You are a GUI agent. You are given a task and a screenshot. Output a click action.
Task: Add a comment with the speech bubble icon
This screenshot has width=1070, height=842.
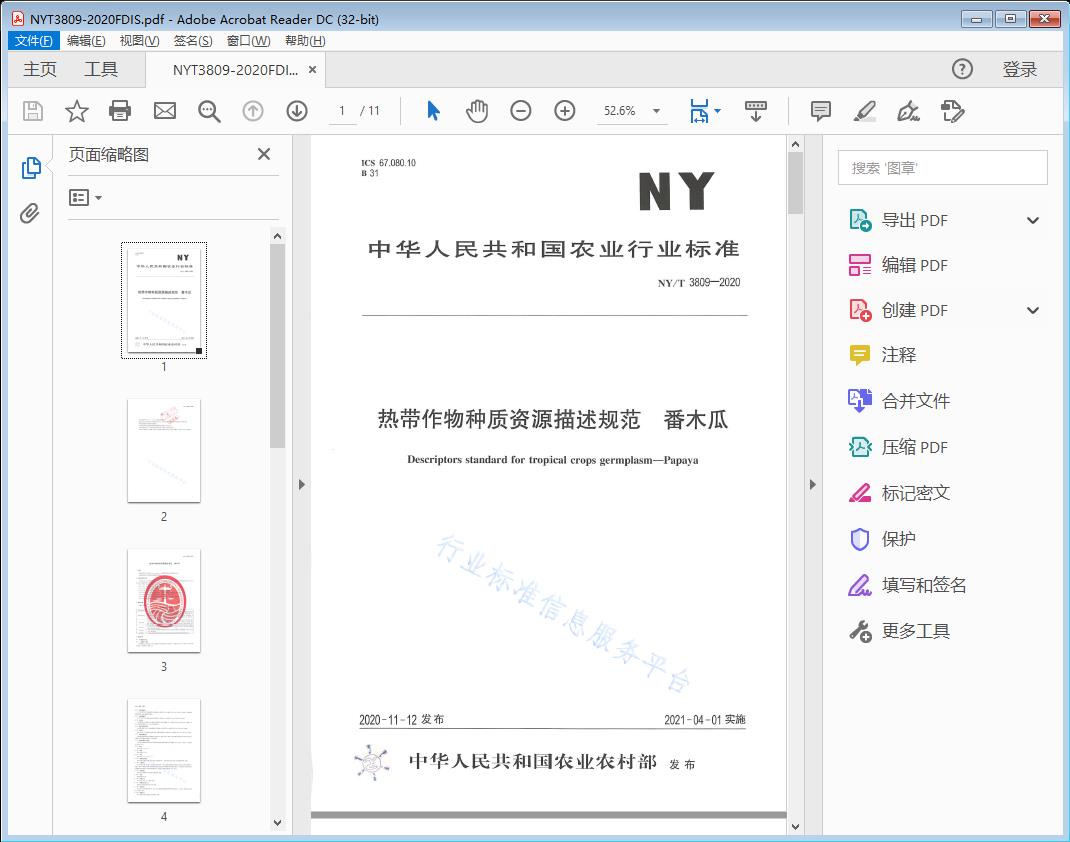[x=820, y=111]
